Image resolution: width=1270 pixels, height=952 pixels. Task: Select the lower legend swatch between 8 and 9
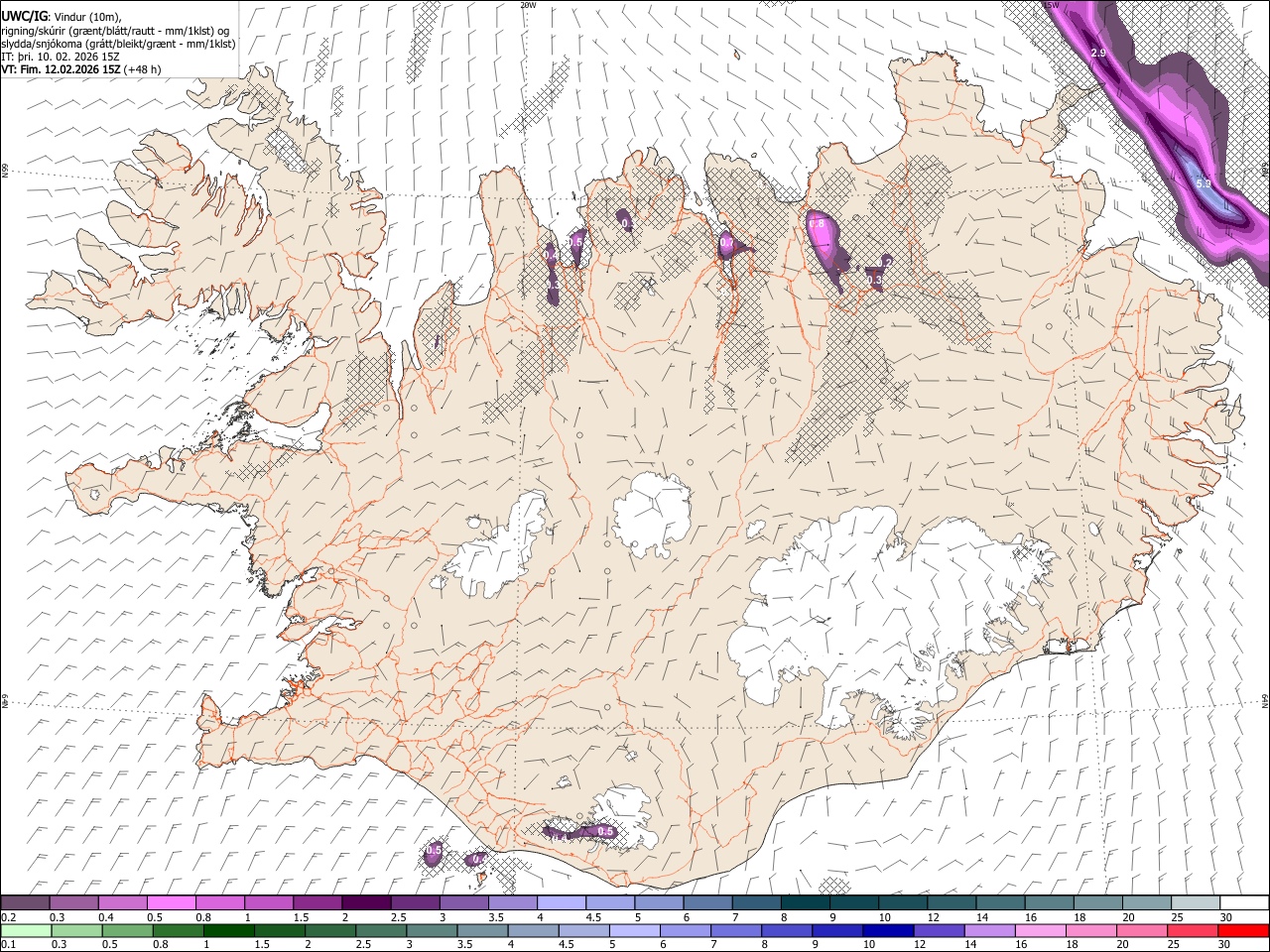tap(786, 930)
